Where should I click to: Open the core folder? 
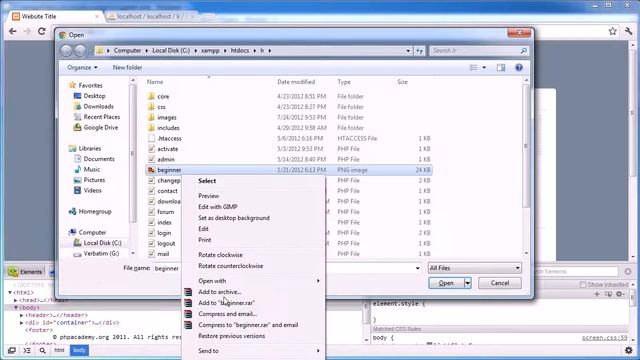click(163, 96)
